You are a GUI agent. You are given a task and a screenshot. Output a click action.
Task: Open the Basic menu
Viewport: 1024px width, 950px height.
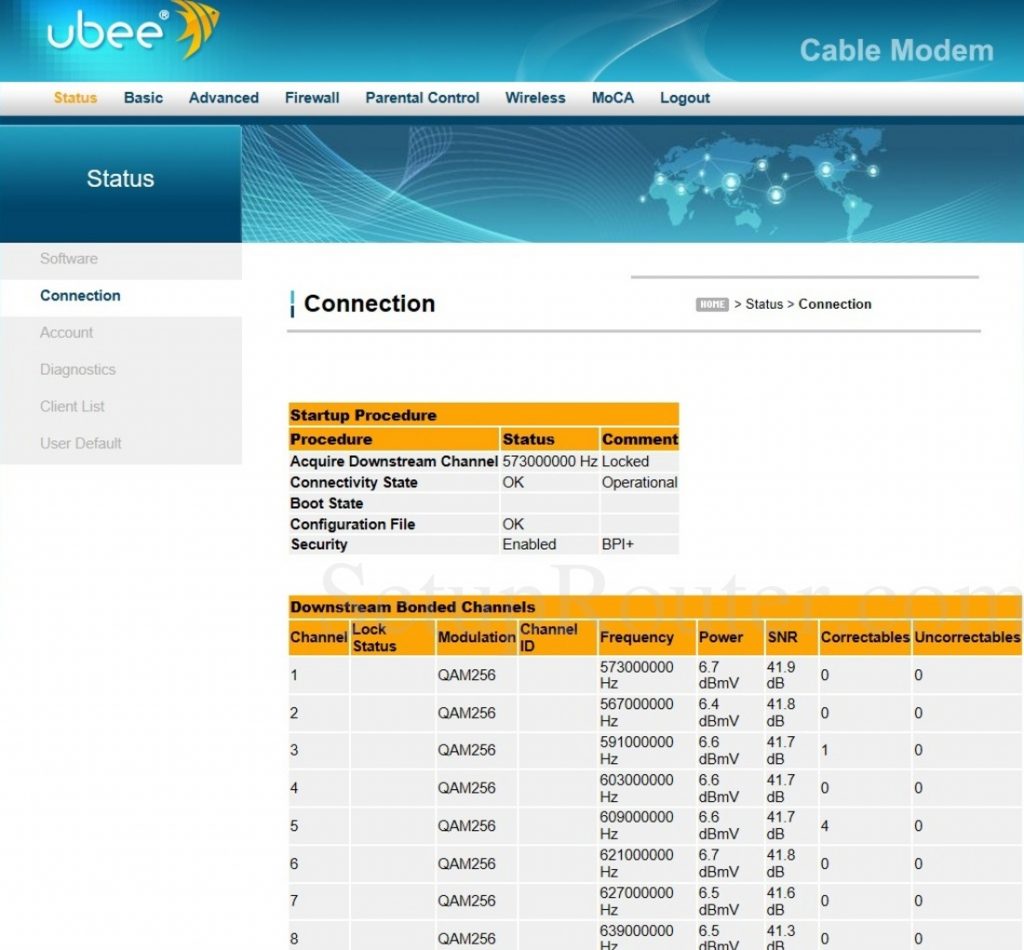point(142,97)
